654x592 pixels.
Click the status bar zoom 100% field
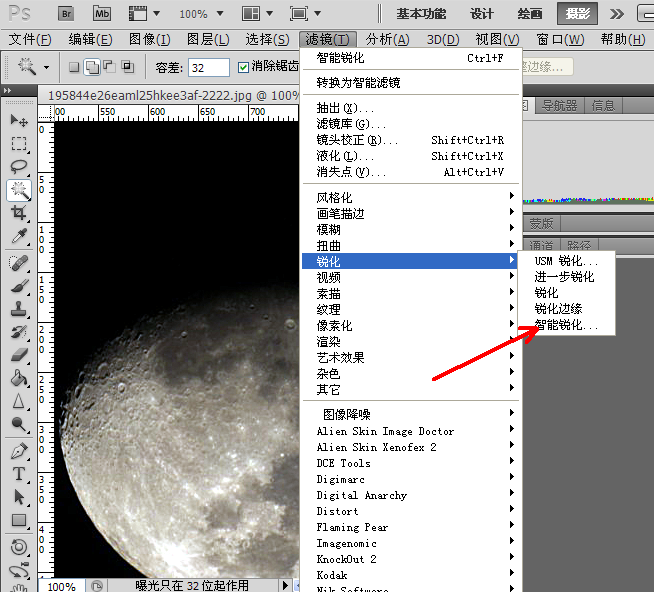[x=62, y=586]
